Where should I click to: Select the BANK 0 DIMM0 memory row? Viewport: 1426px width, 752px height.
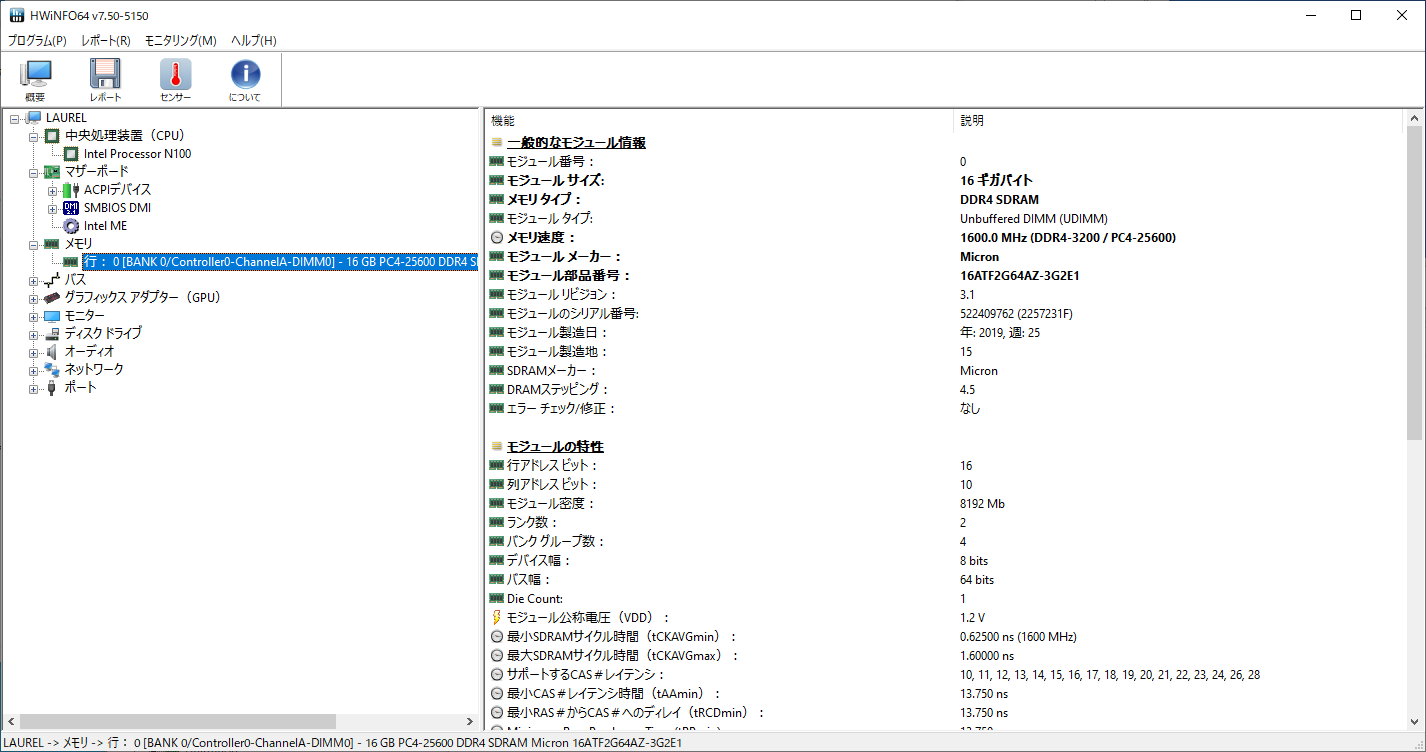point(279,262)
